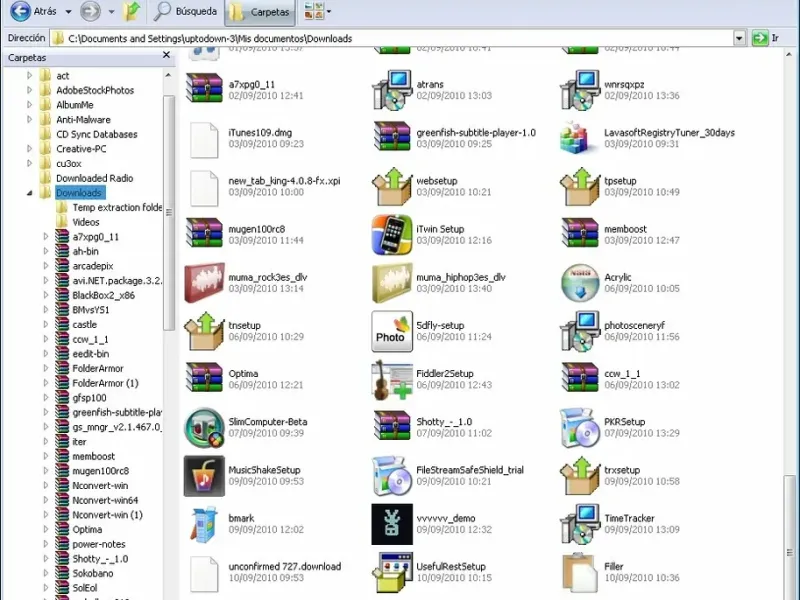Select mugen100rc8 archive icon

pyautogui.click(x=204, y=233)
